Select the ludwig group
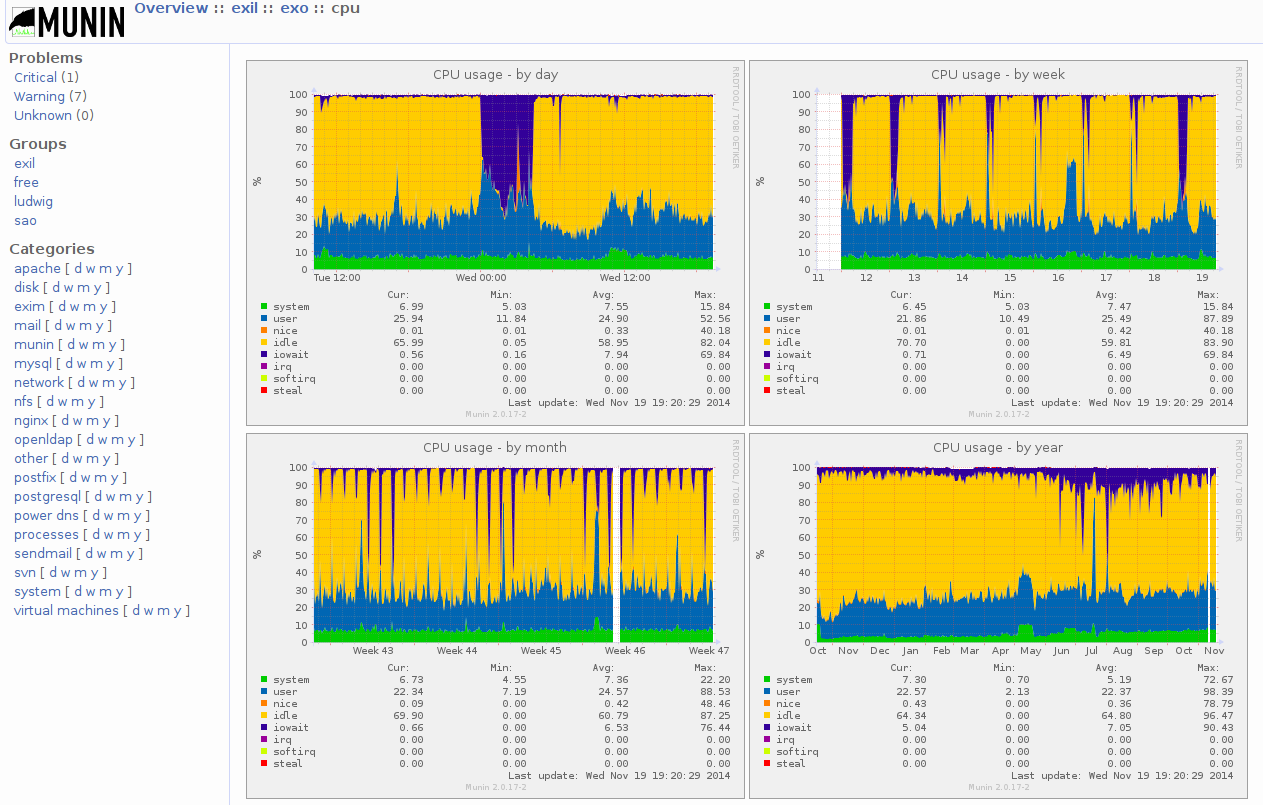1263x805 pixels. click(x=33, y=201)
